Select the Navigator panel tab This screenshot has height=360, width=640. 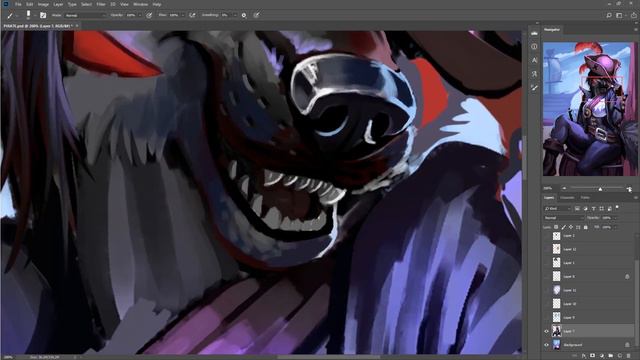point(552,29)
